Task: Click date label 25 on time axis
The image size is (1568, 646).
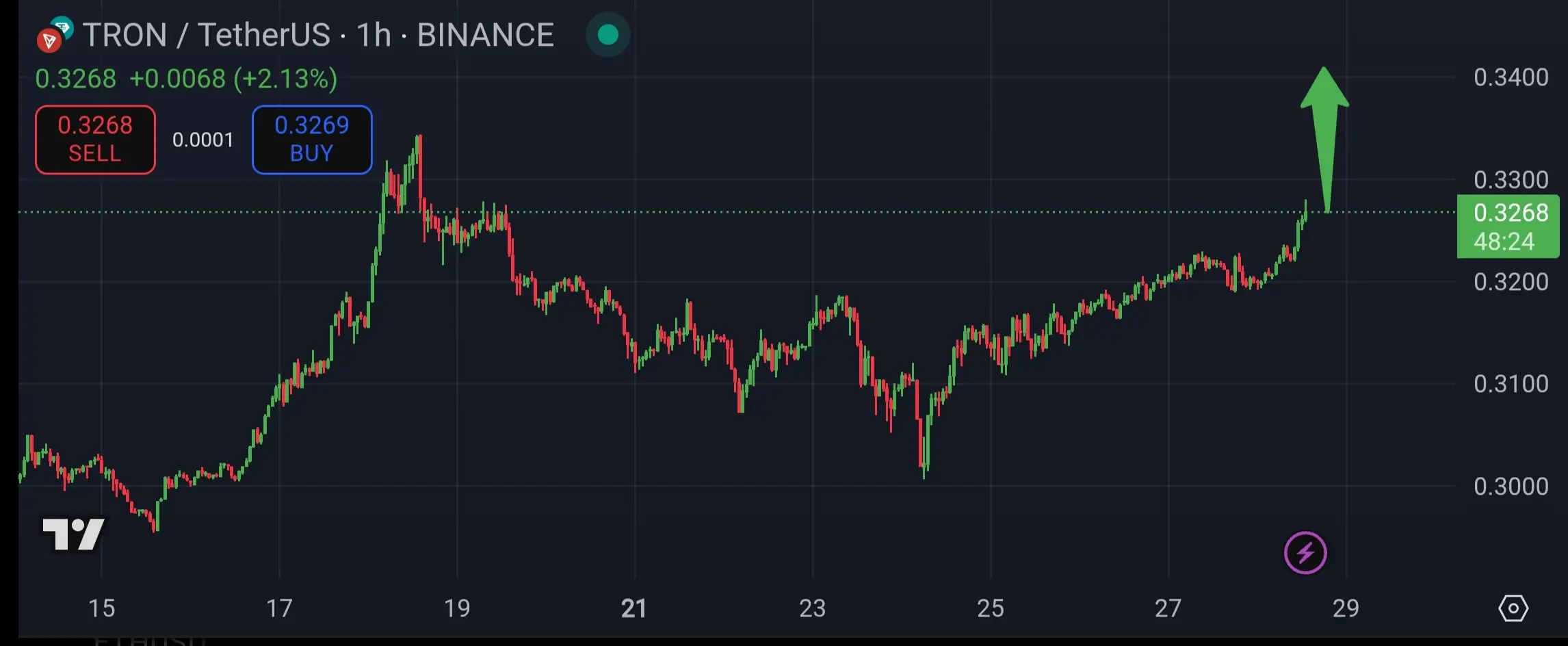Action: click(x=991, y=608)
